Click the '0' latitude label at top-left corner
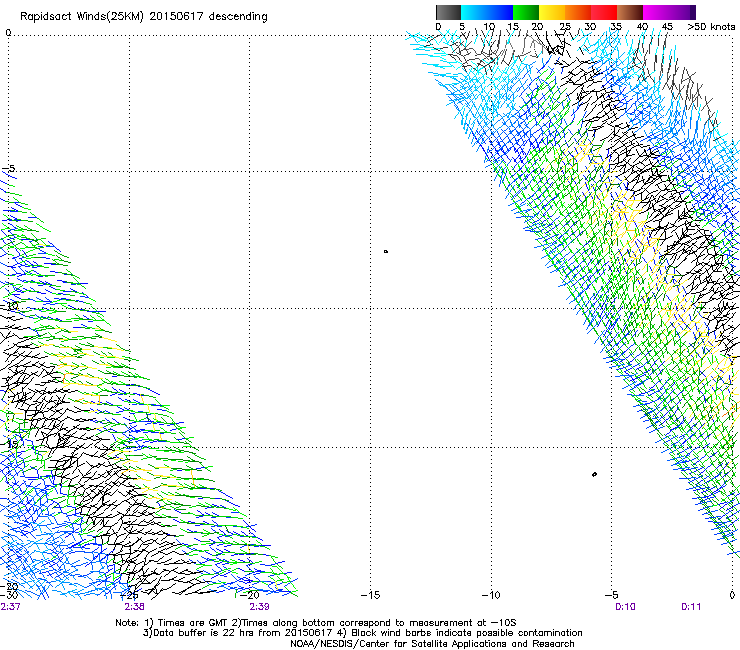The image size is (740, 650). [x=8, y=33]
